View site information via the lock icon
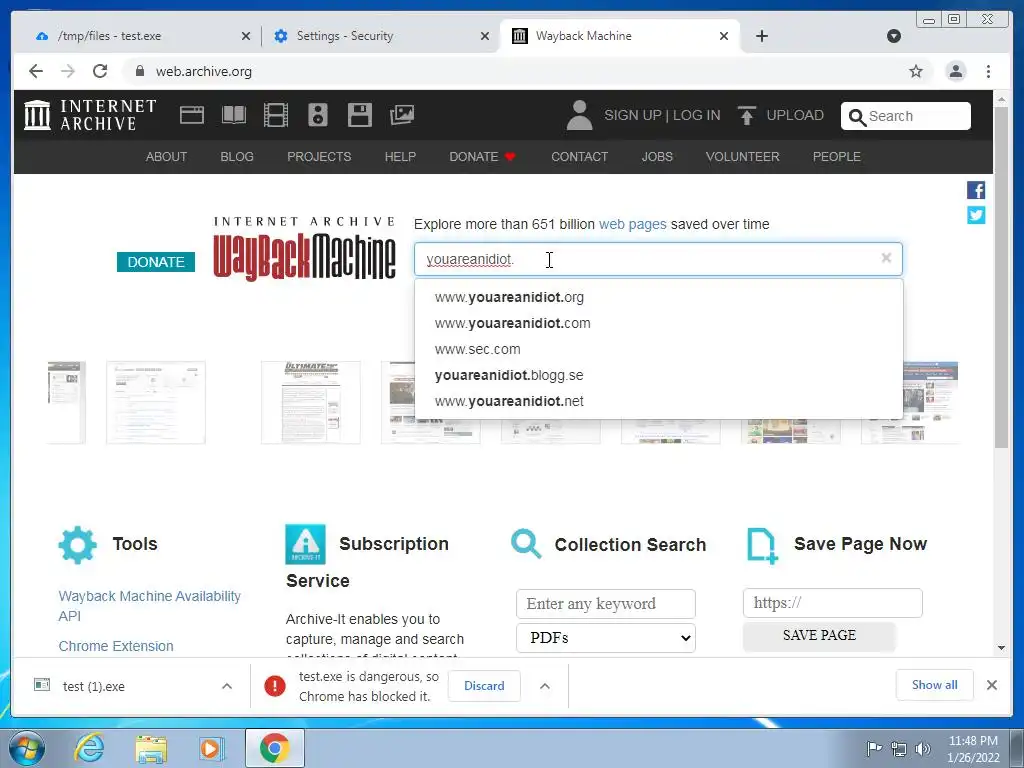Image resolution: width=1024 pixels, height=768 pixels. [x=139, y=71]
